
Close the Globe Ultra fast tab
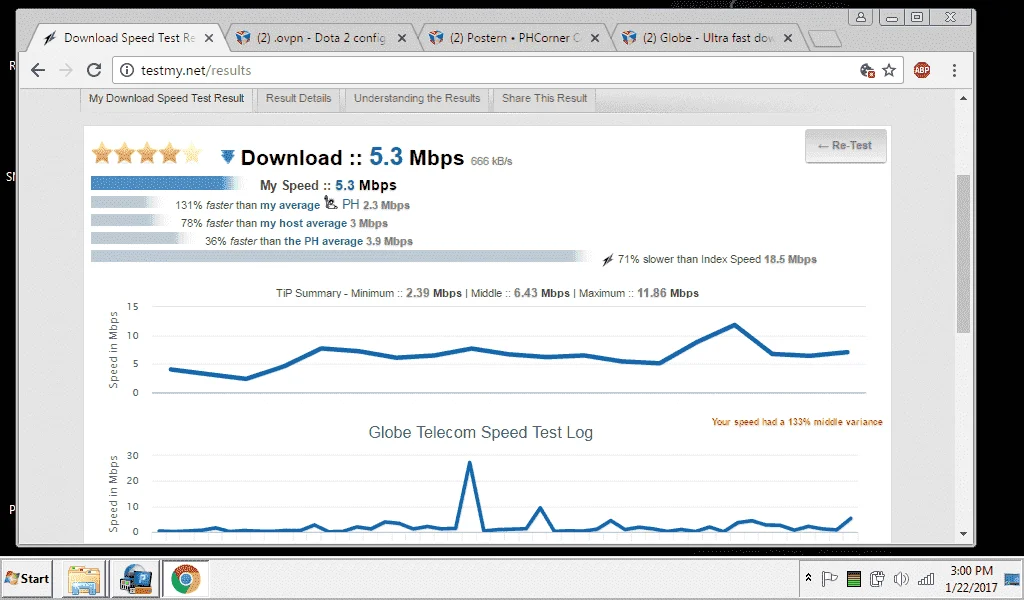(788, 39)
